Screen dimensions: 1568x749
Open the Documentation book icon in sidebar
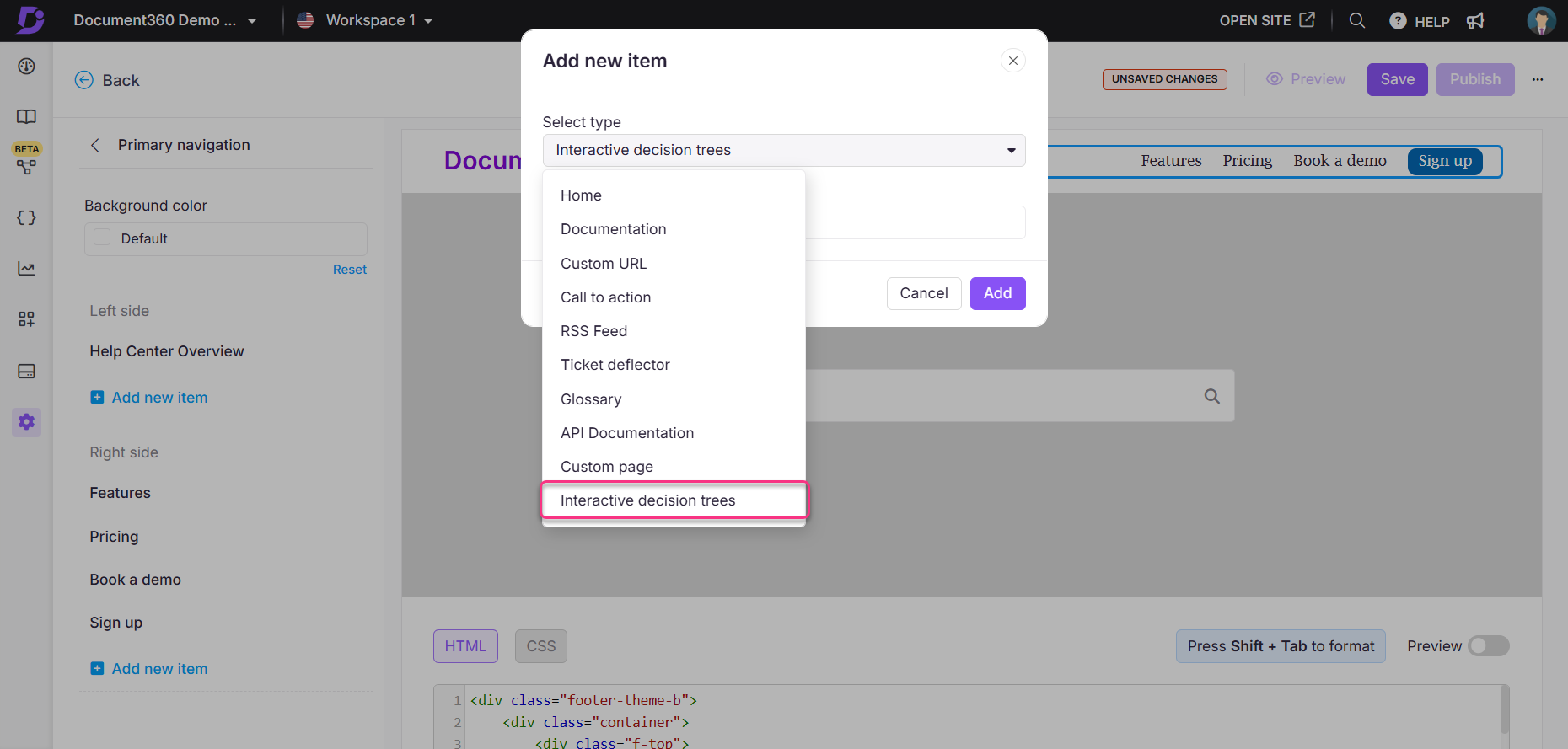point(26,116)
